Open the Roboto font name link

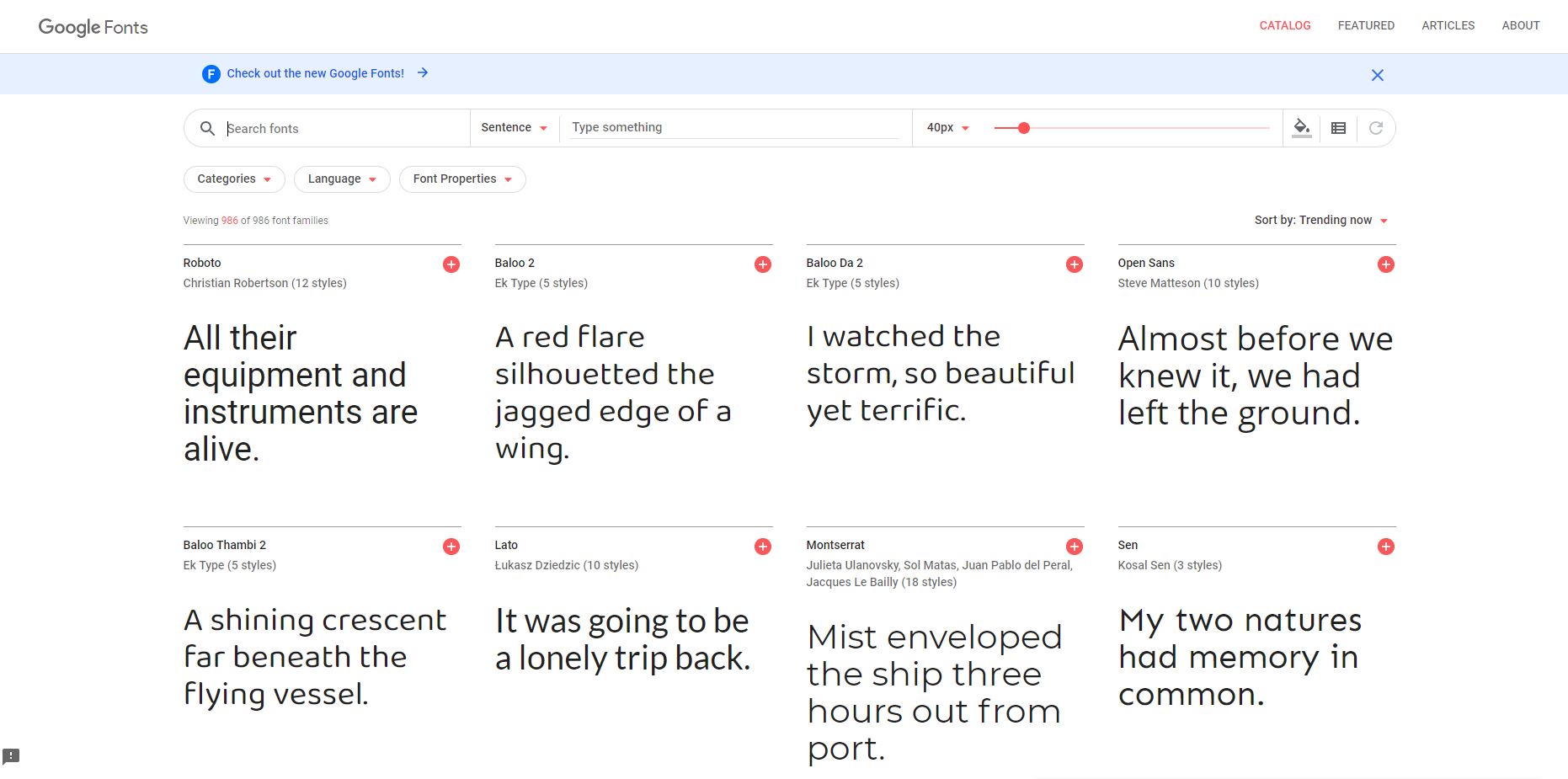(x=202, y=263)
